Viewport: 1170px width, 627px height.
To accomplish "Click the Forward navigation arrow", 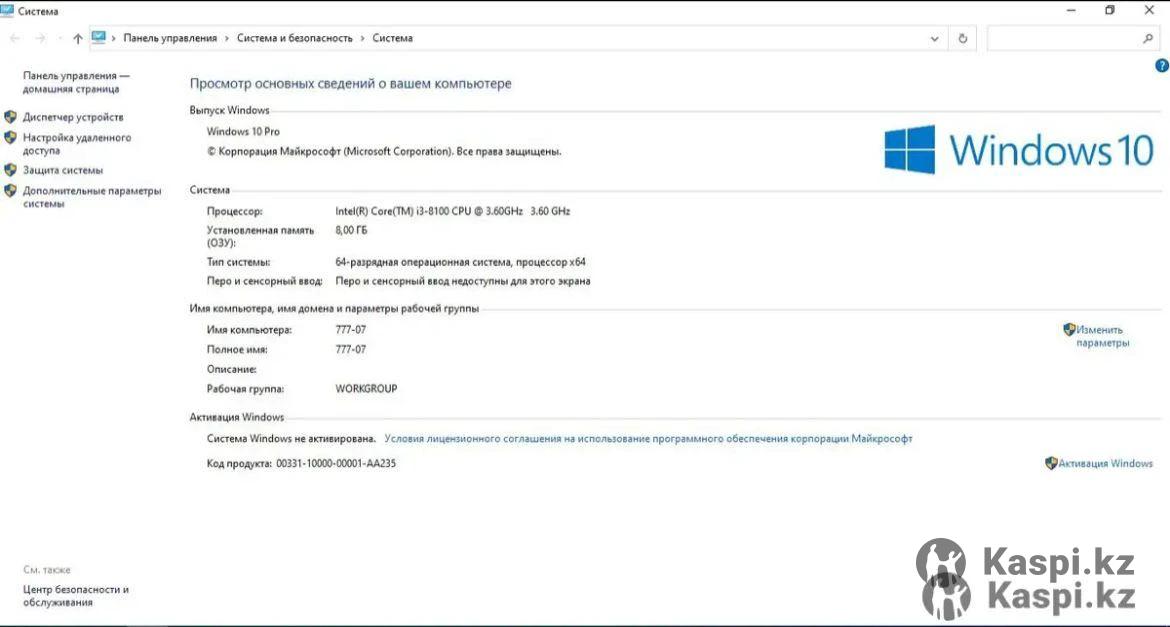I will pyautogui.click(x=40, y=39).
